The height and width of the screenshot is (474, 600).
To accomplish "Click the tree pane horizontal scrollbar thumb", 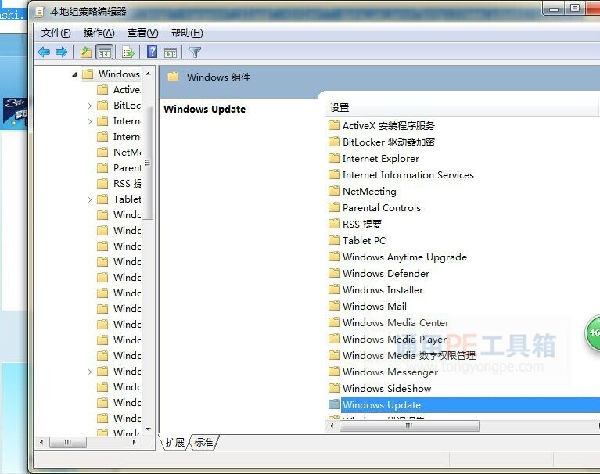I will tap(68, 442).
